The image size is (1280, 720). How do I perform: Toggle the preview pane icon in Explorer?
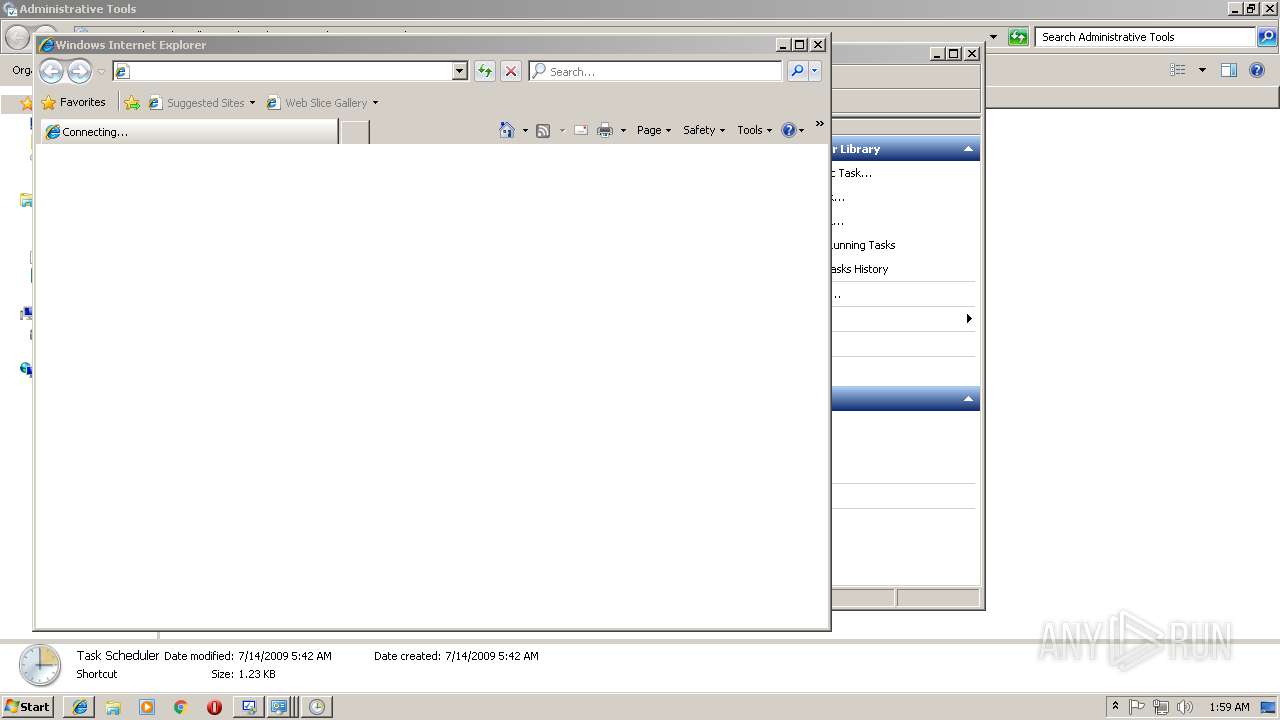coord(1229,70)
